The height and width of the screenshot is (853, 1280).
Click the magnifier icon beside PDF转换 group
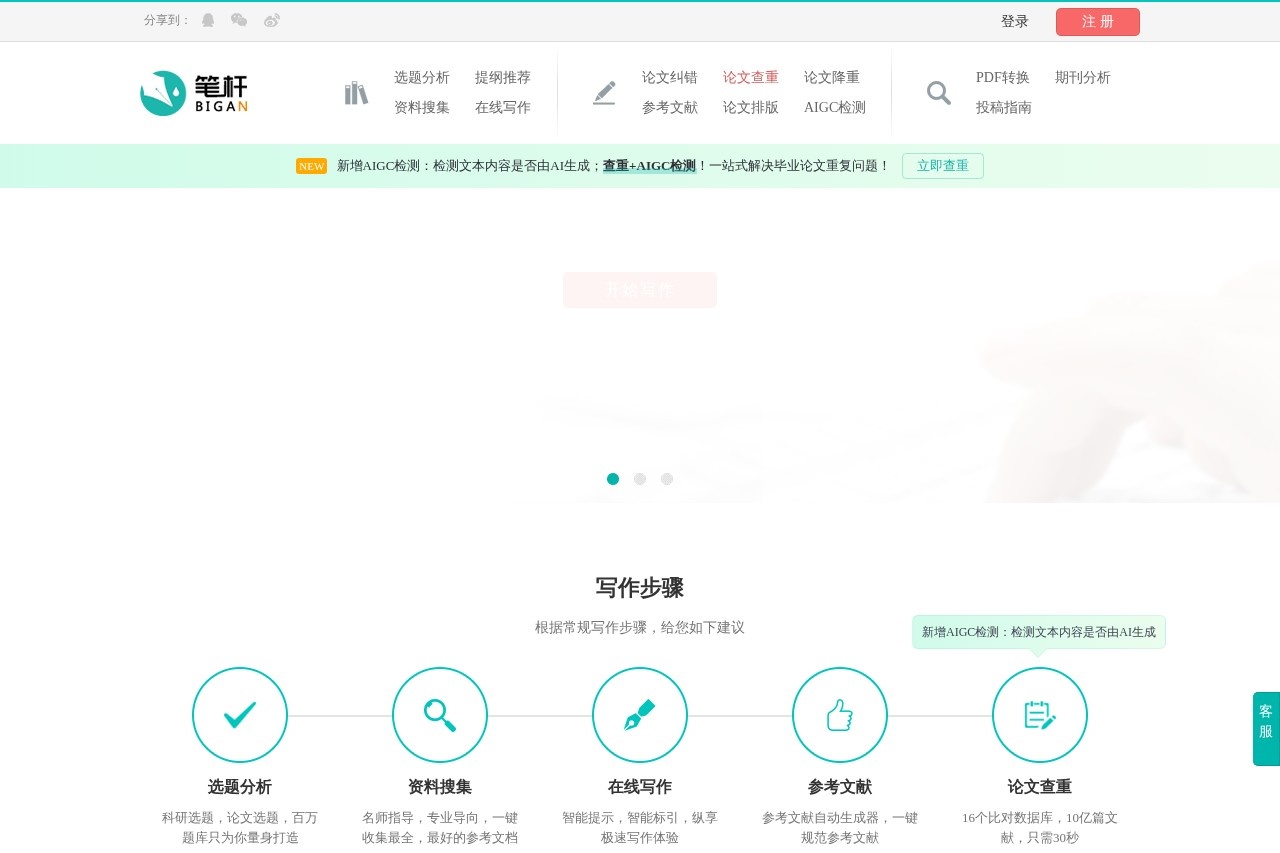click(938, 92)
